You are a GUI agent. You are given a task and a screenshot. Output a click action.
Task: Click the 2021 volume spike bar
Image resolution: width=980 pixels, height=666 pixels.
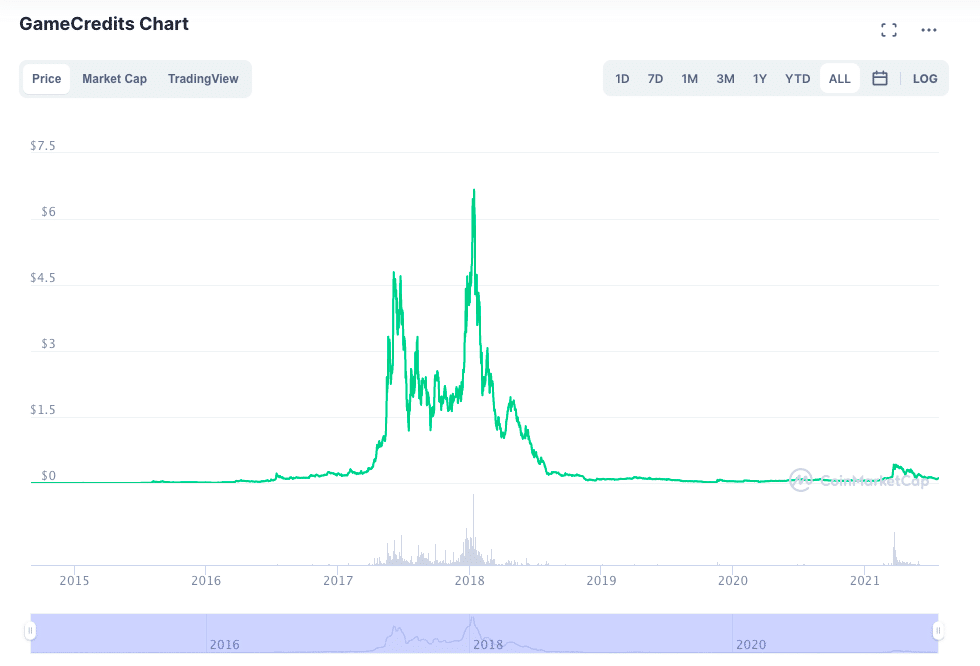click(894, 549)
